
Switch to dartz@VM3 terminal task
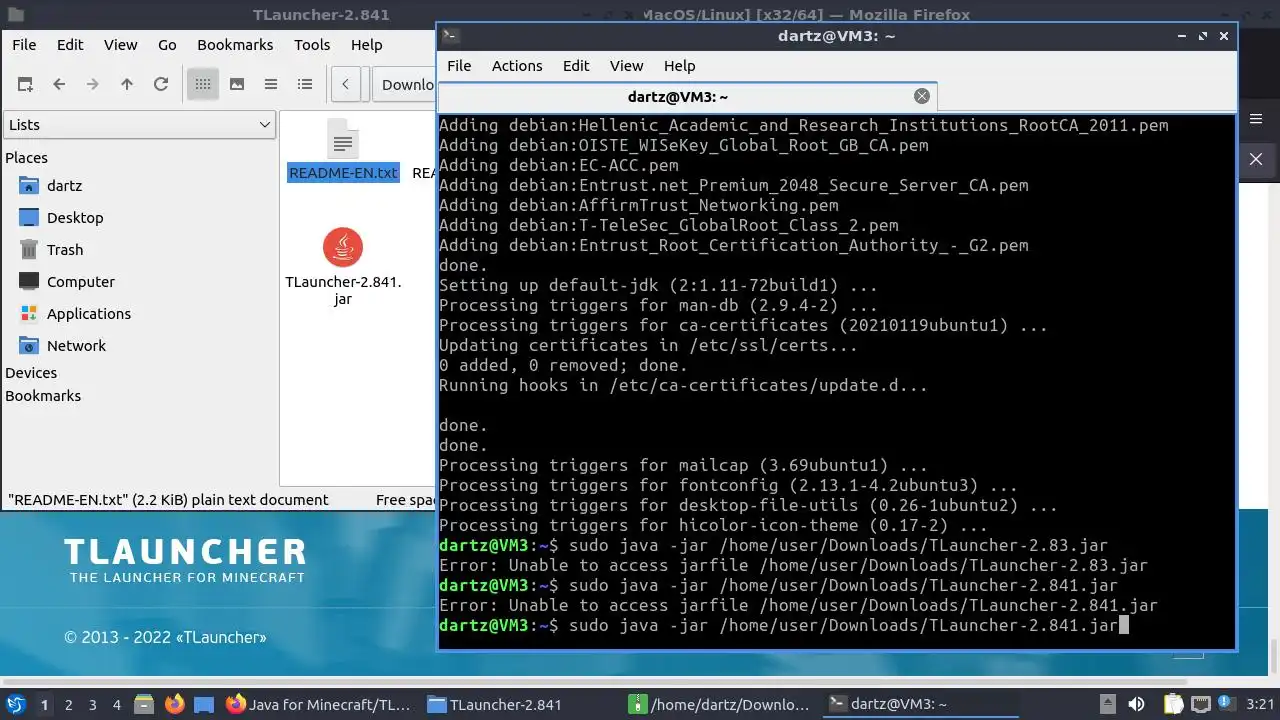point(923,704)
